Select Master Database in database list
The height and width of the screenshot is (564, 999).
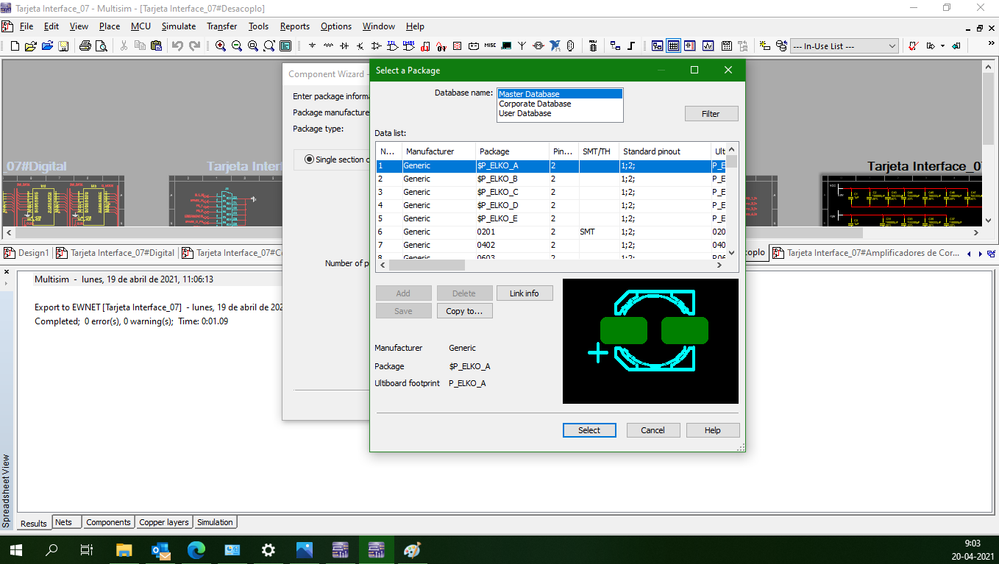point(559,94)
